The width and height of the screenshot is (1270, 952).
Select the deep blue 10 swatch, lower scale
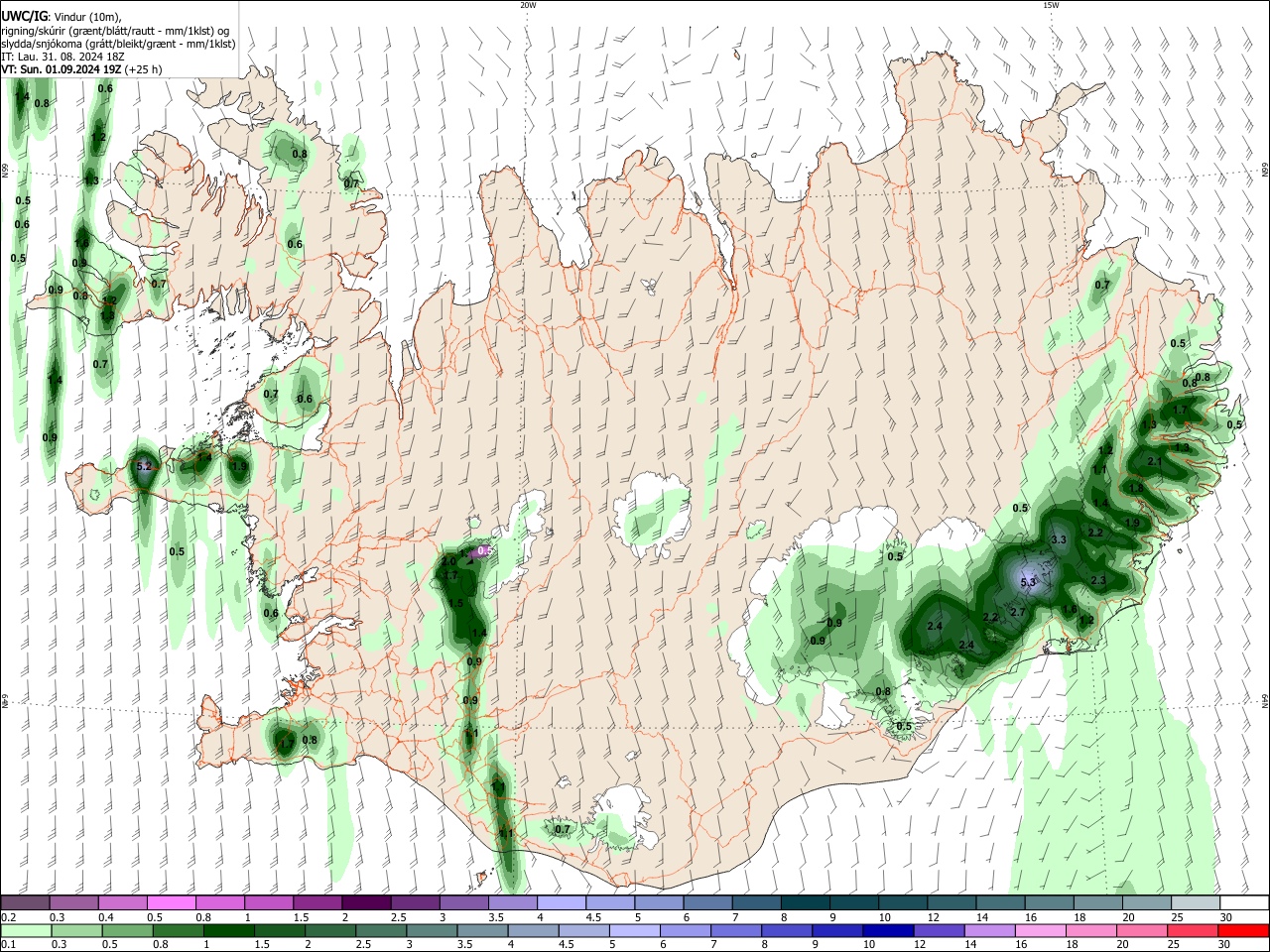888,931
